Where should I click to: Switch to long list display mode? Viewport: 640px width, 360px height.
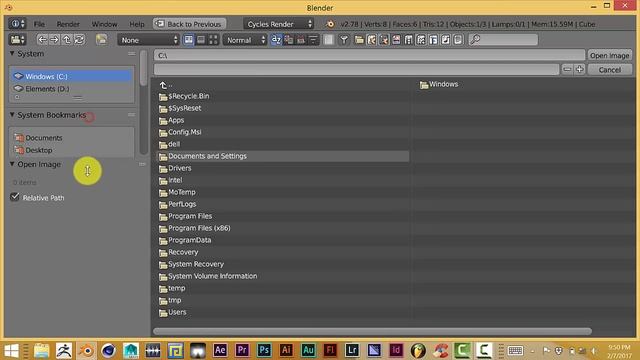tap(201, 40)
